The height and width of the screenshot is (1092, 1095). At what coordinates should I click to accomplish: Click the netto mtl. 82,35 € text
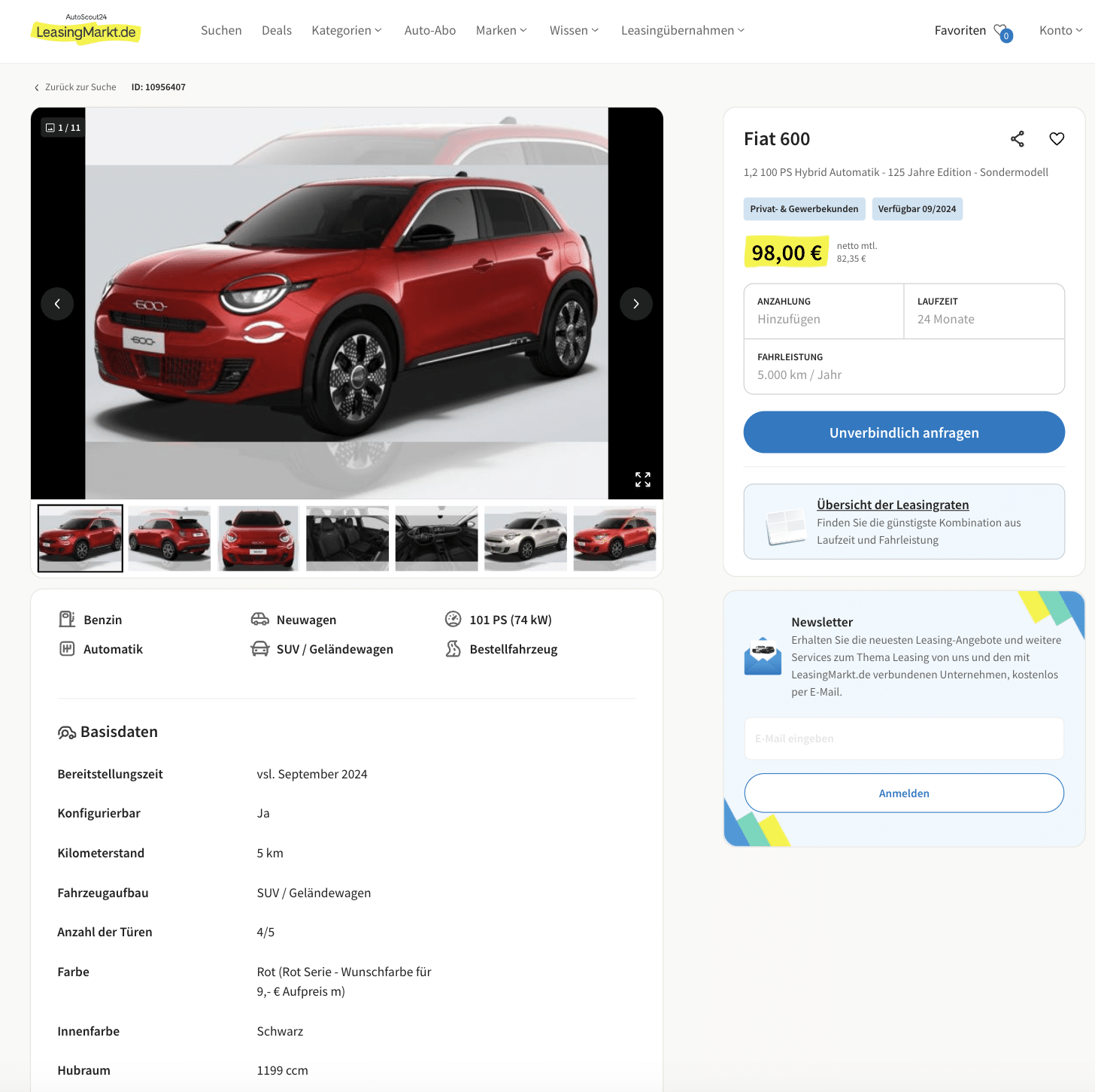pyautogui.click(x=857, y=252)
